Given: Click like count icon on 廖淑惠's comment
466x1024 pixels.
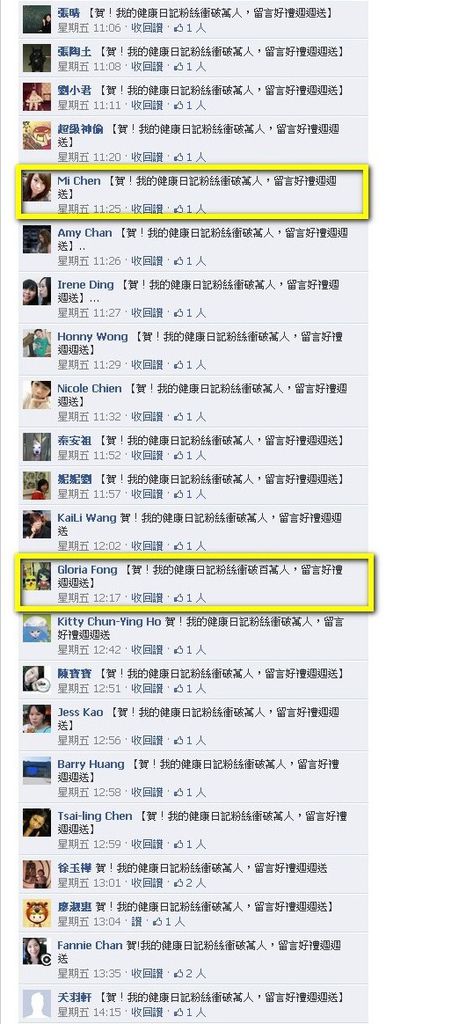Looking at the screenshot, I should (x=158, y=921).
